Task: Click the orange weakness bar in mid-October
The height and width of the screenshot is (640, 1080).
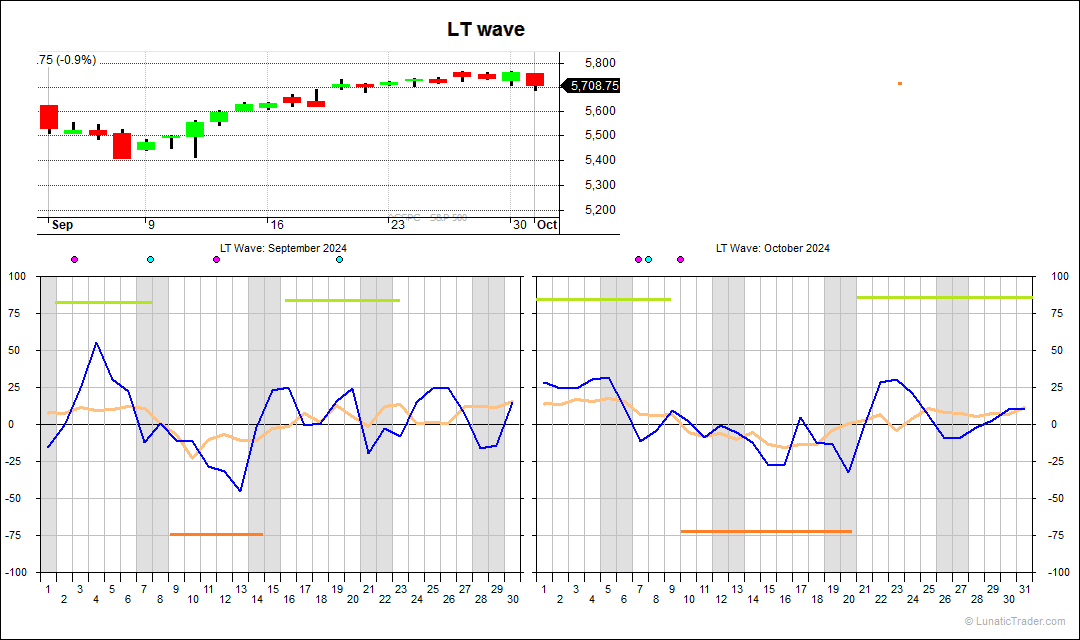Action: (x=765, y=531)
